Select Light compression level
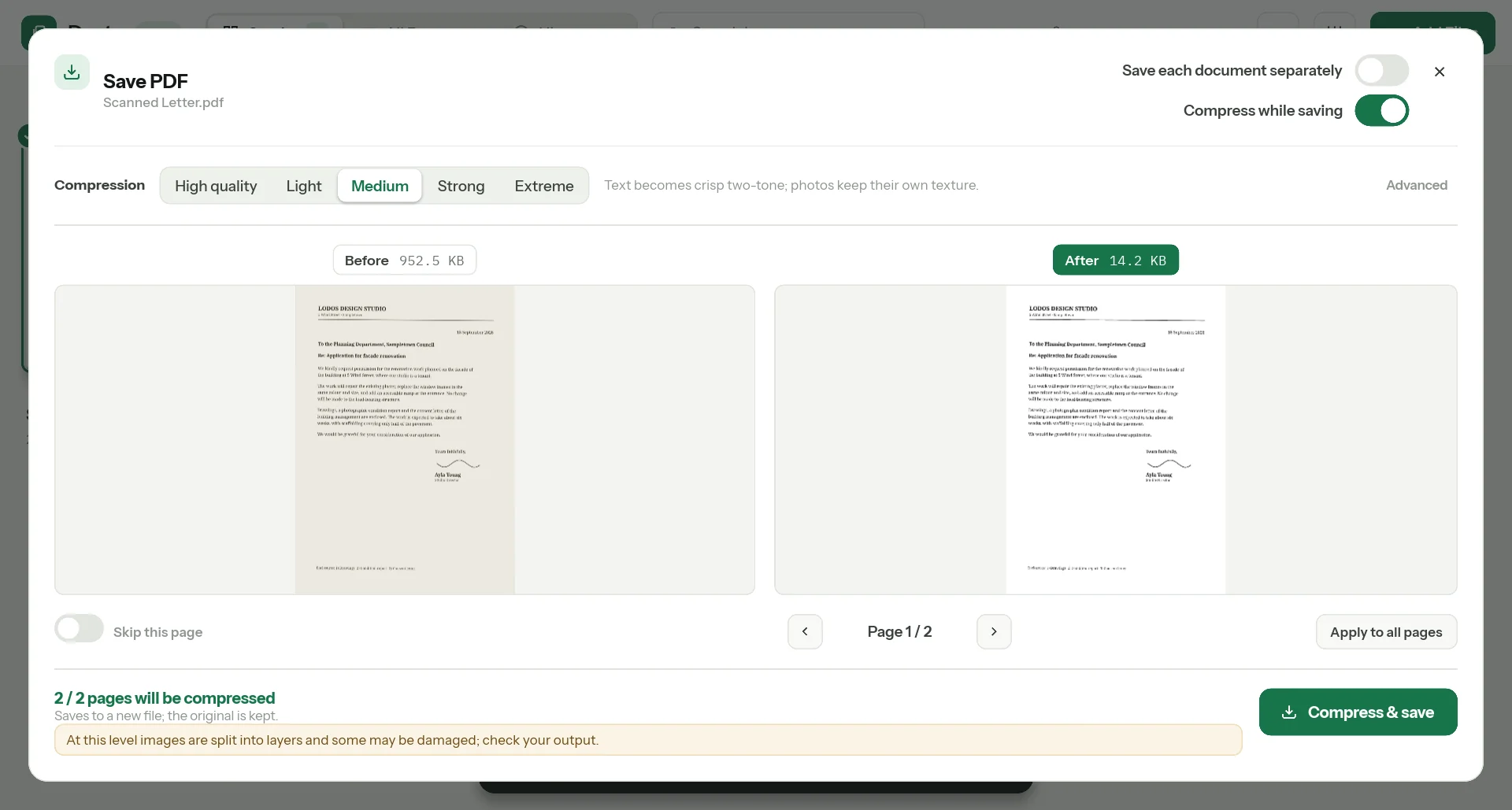The height and width of the screenshot is (810, 1512). 304,186
